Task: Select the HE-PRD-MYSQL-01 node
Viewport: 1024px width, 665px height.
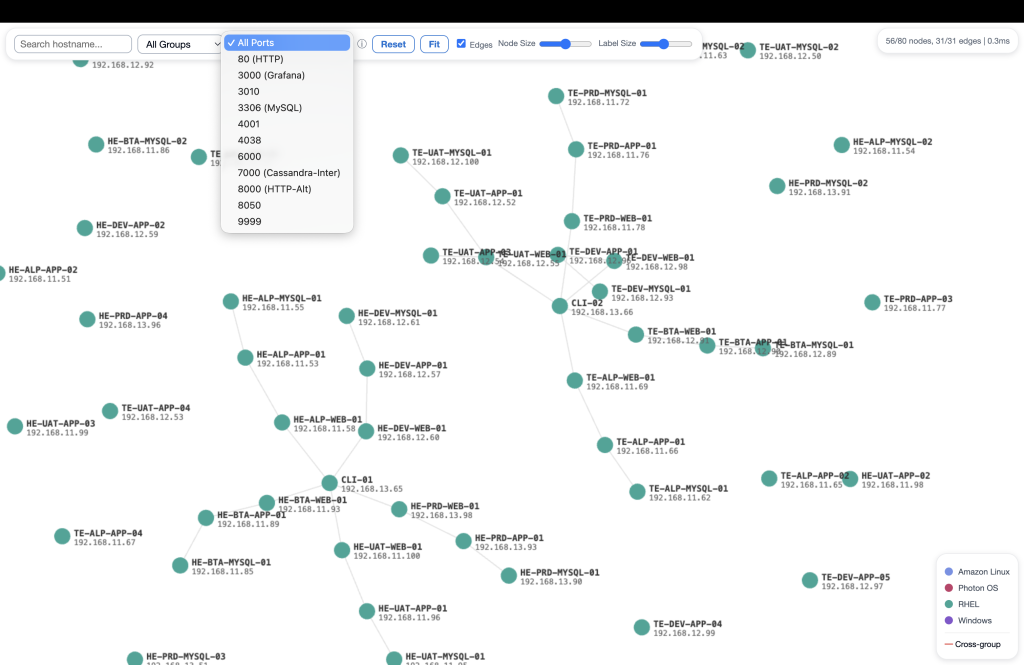Action: pos(509,576)
